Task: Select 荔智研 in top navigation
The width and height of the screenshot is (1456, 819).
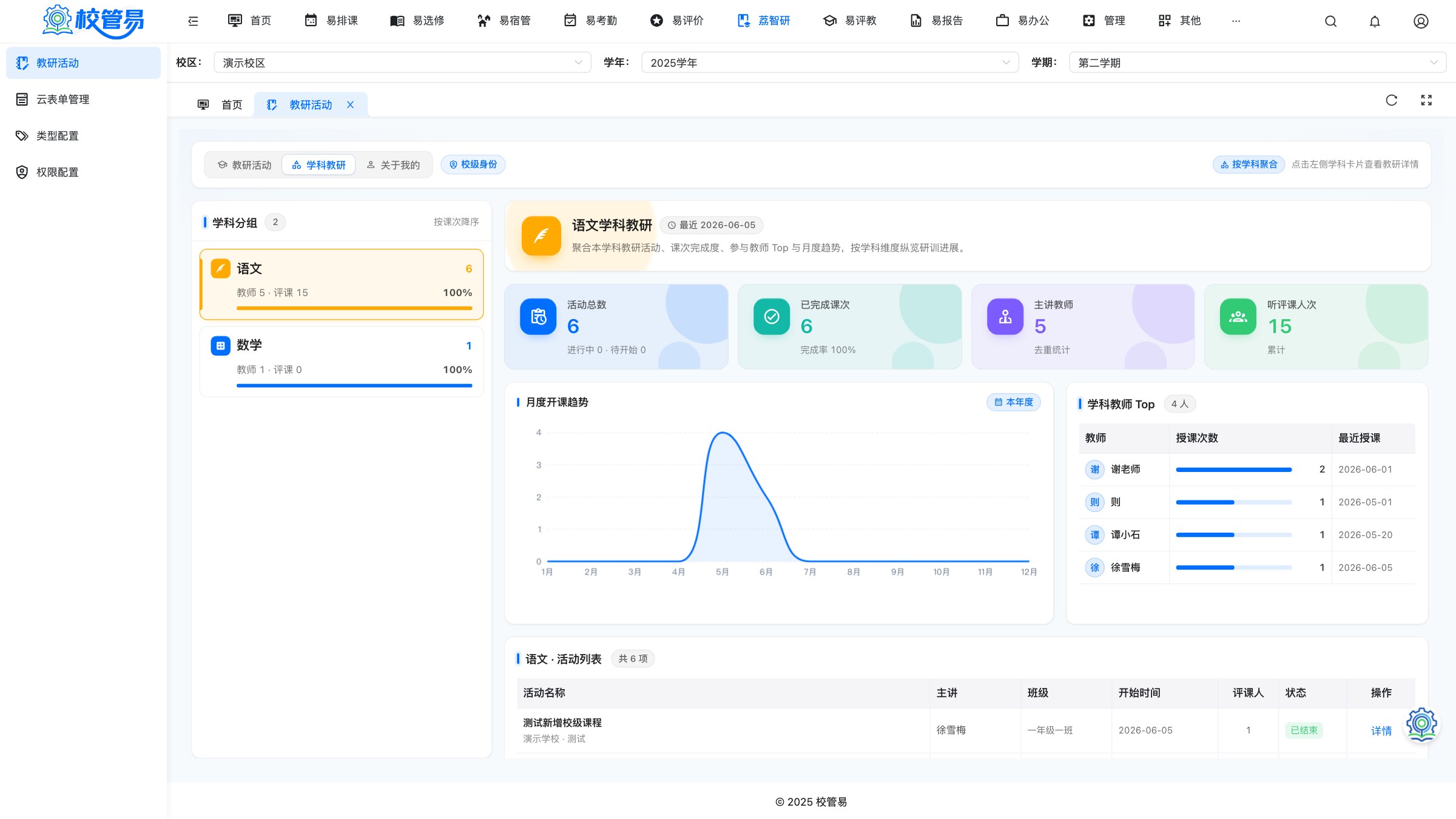Action: [x=763, y=21]
